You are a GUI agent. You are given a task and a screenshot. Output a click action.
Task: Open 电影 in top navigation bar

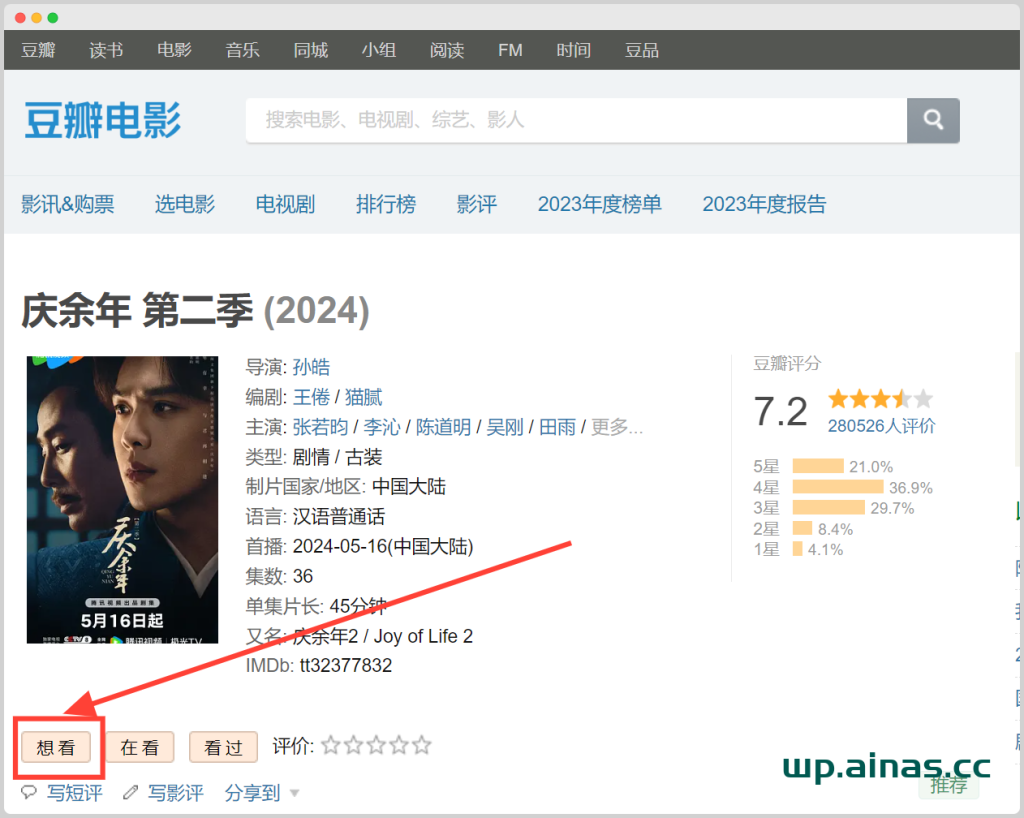click(174, 50)
